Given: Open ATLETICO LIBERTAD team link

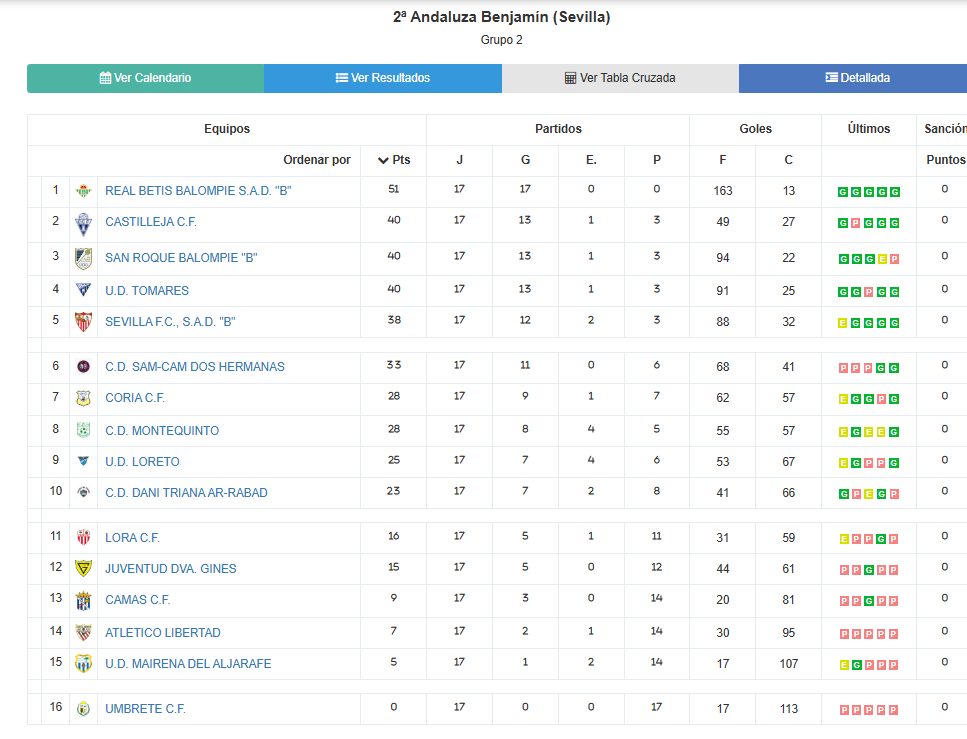Looking at the screenshot, I should (163, 632).
